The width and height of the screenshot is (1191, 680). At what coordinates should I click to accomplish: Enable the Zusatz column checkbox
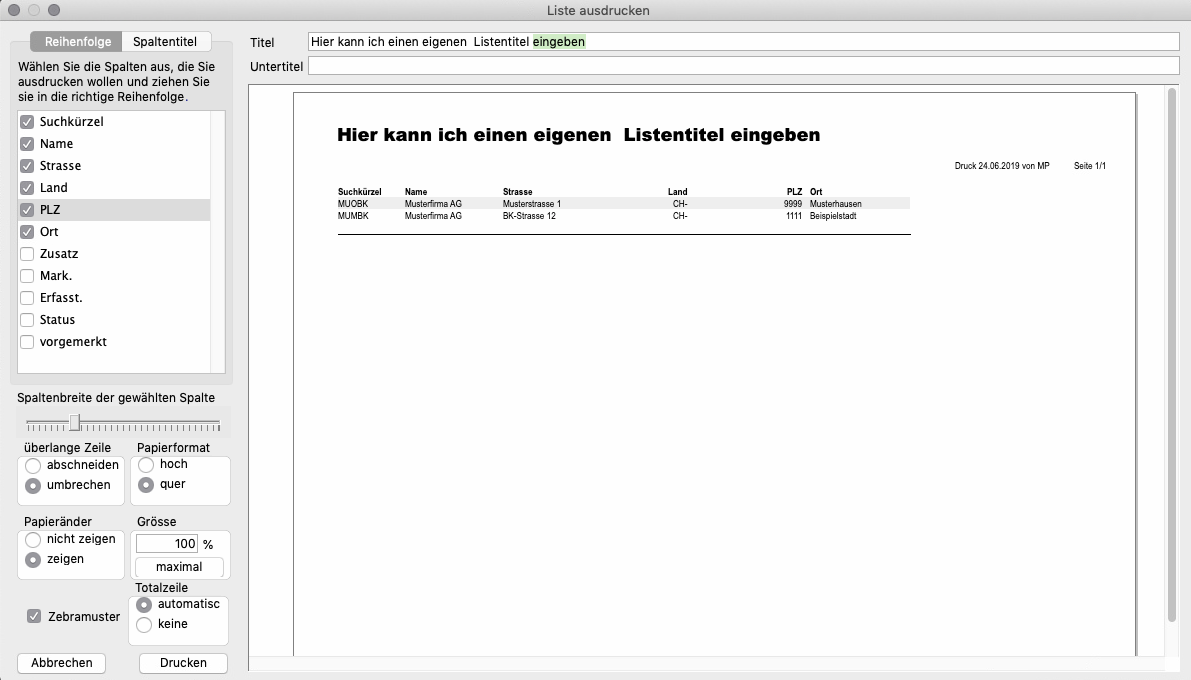pos(27,254)
